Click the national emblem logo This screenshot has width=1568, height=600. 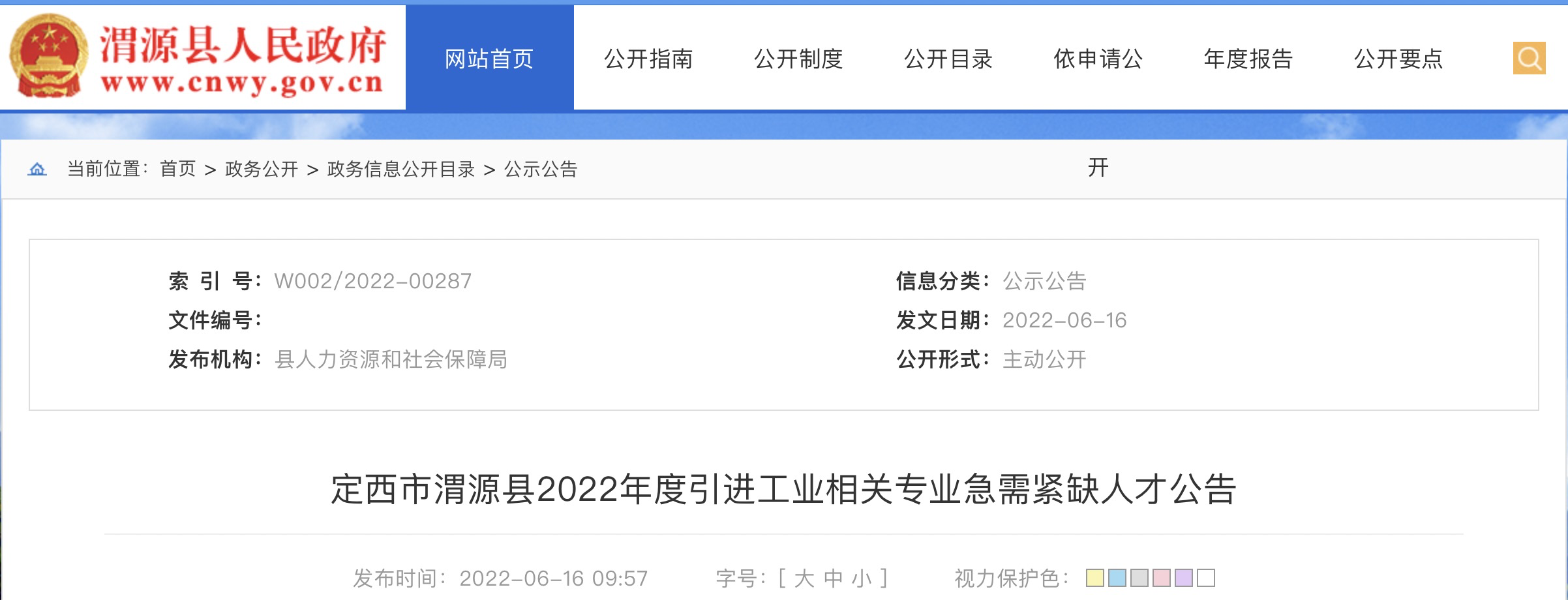pyautogui.click(x=49, y=56)
